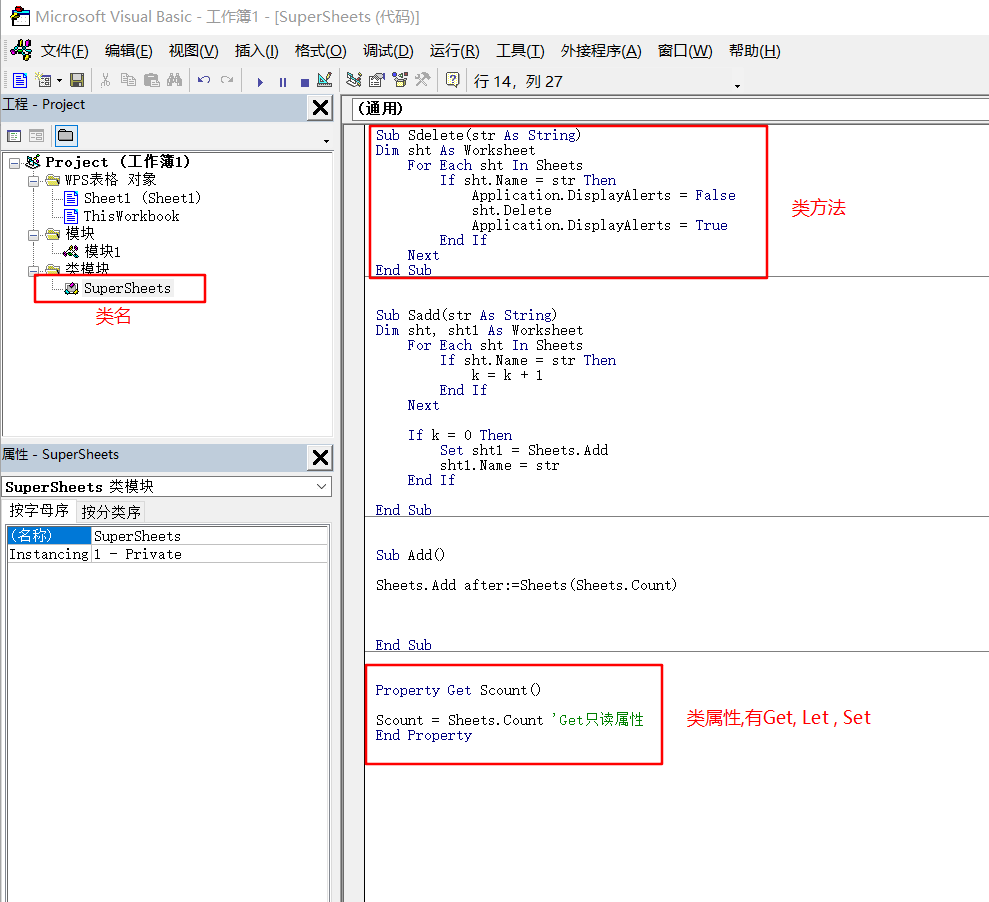
Task: Toggle View Object in Project panel
Action: 36,135
